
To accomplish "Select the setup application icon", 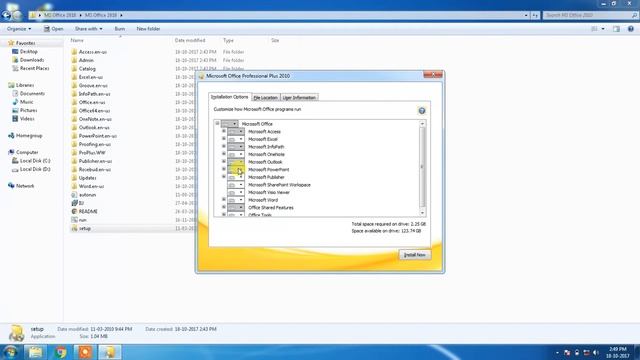I will (74, 228).
